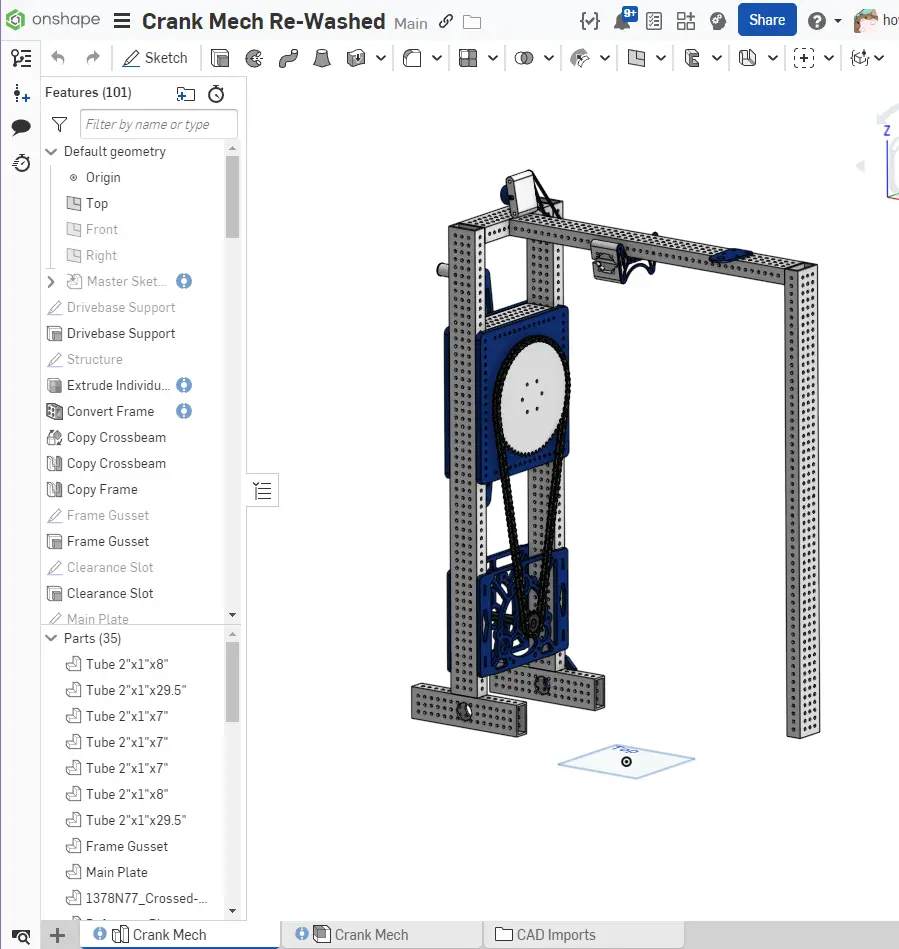This screenshot has height=949, width=899.
Task: Select the Sweep tool
Action: pos(287,57)
